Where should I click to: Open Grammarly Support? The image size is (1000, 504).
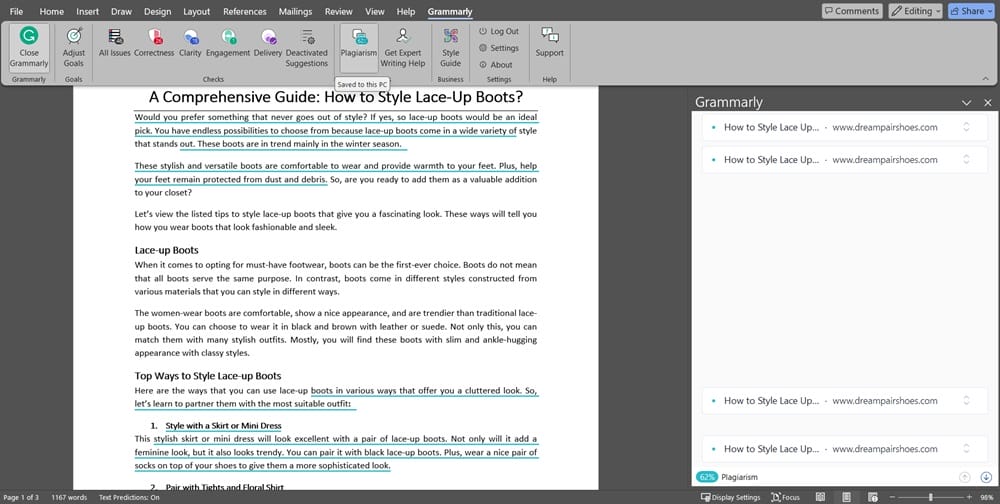[x=549, y=43]
